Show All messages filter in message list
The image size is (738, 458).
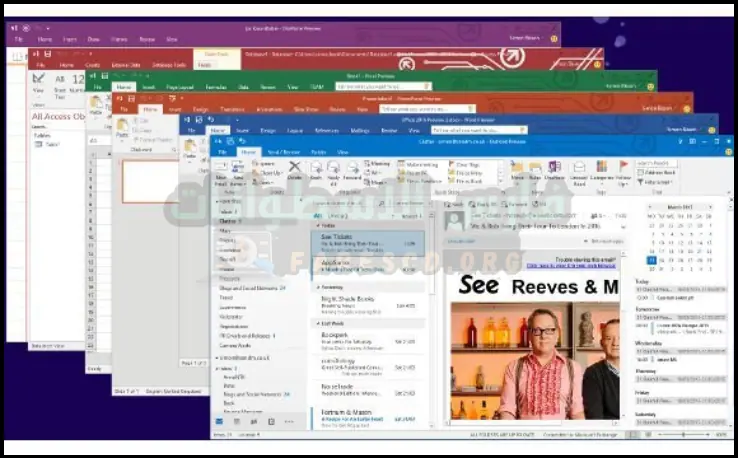pyautogui.click(x=318, y=216)
